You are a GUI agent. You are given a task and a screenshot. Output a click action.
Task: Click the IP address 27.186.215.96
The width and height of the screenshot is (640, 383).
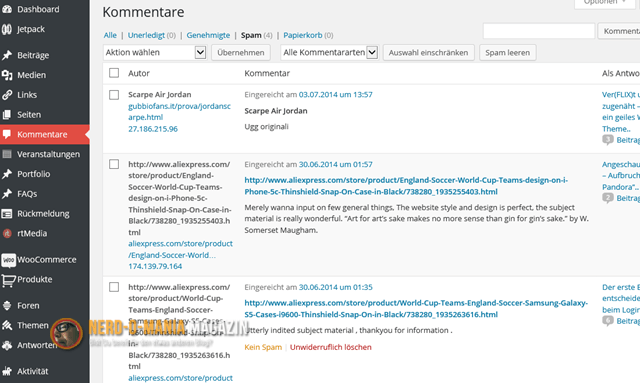(x=153, y=129)
